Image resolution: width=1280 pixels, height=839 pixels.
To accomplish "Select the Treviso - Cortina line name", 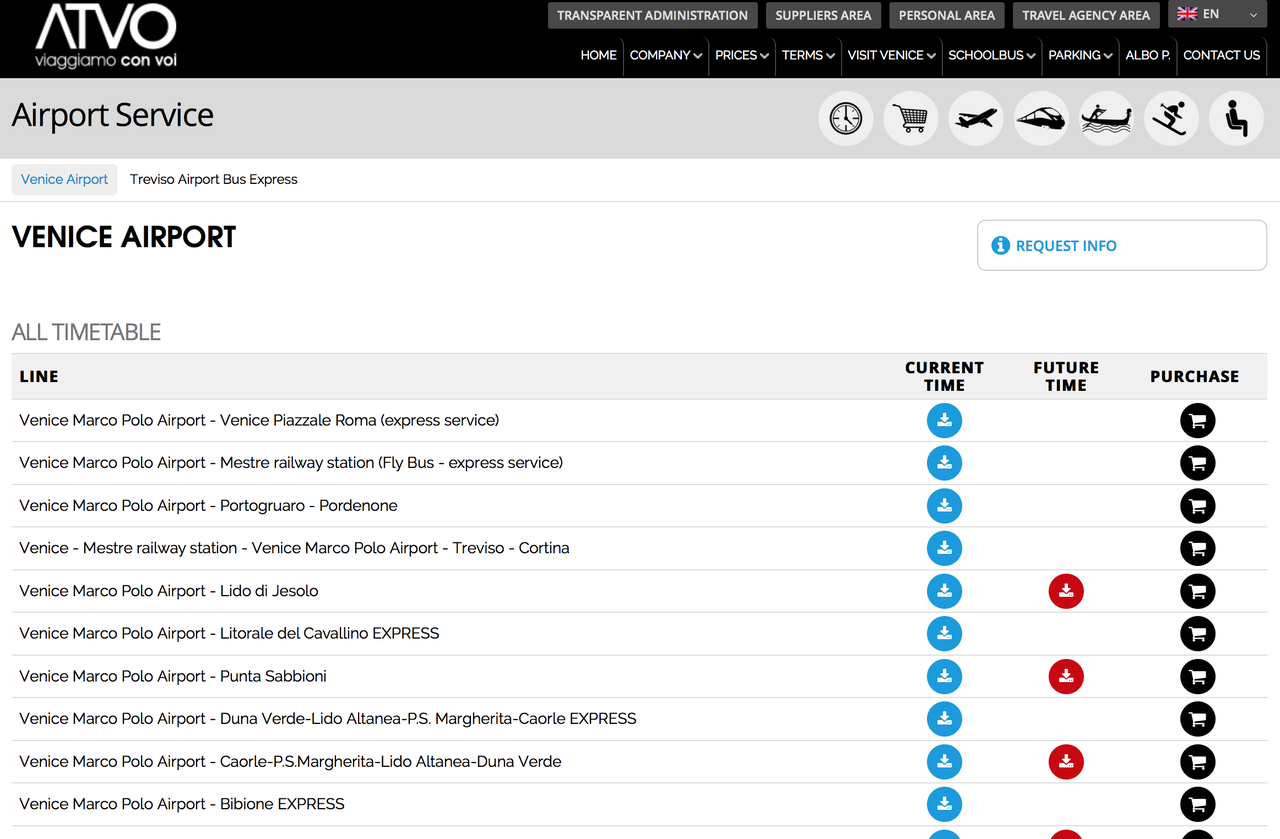I will coord(294,548).
